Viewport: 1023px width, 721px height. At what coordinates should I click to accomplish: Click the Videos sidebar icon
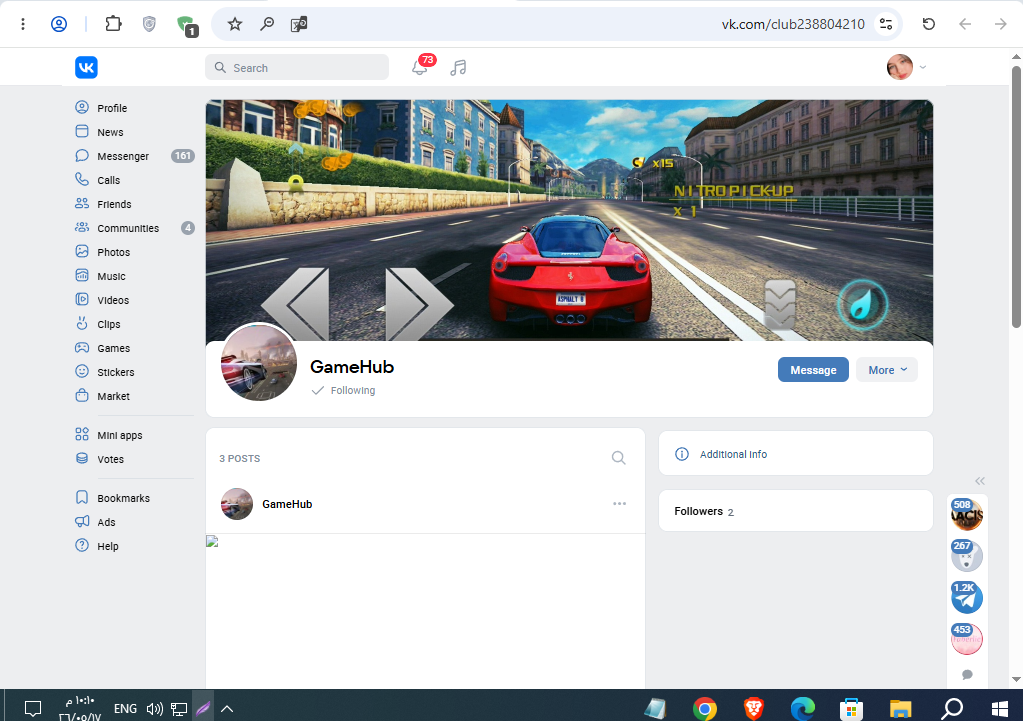pyautogui.click(x=82, y=299)
